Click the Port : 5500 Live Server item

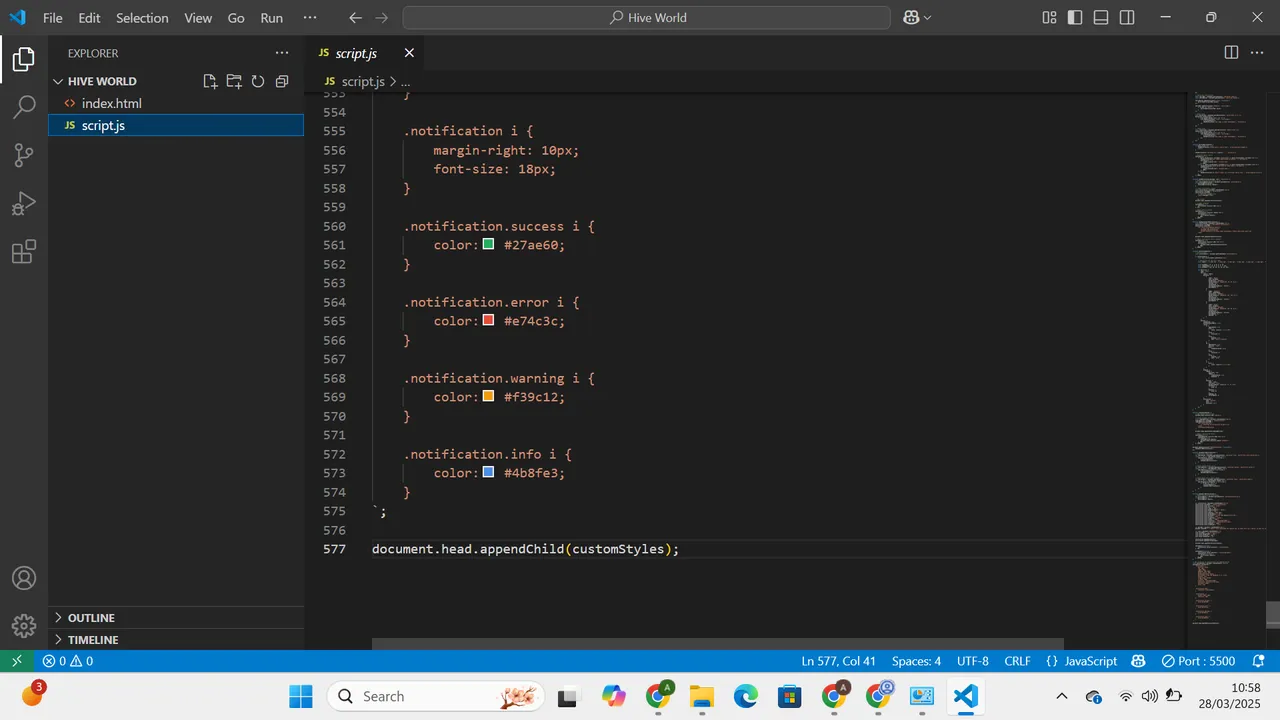click(1198, 661)
